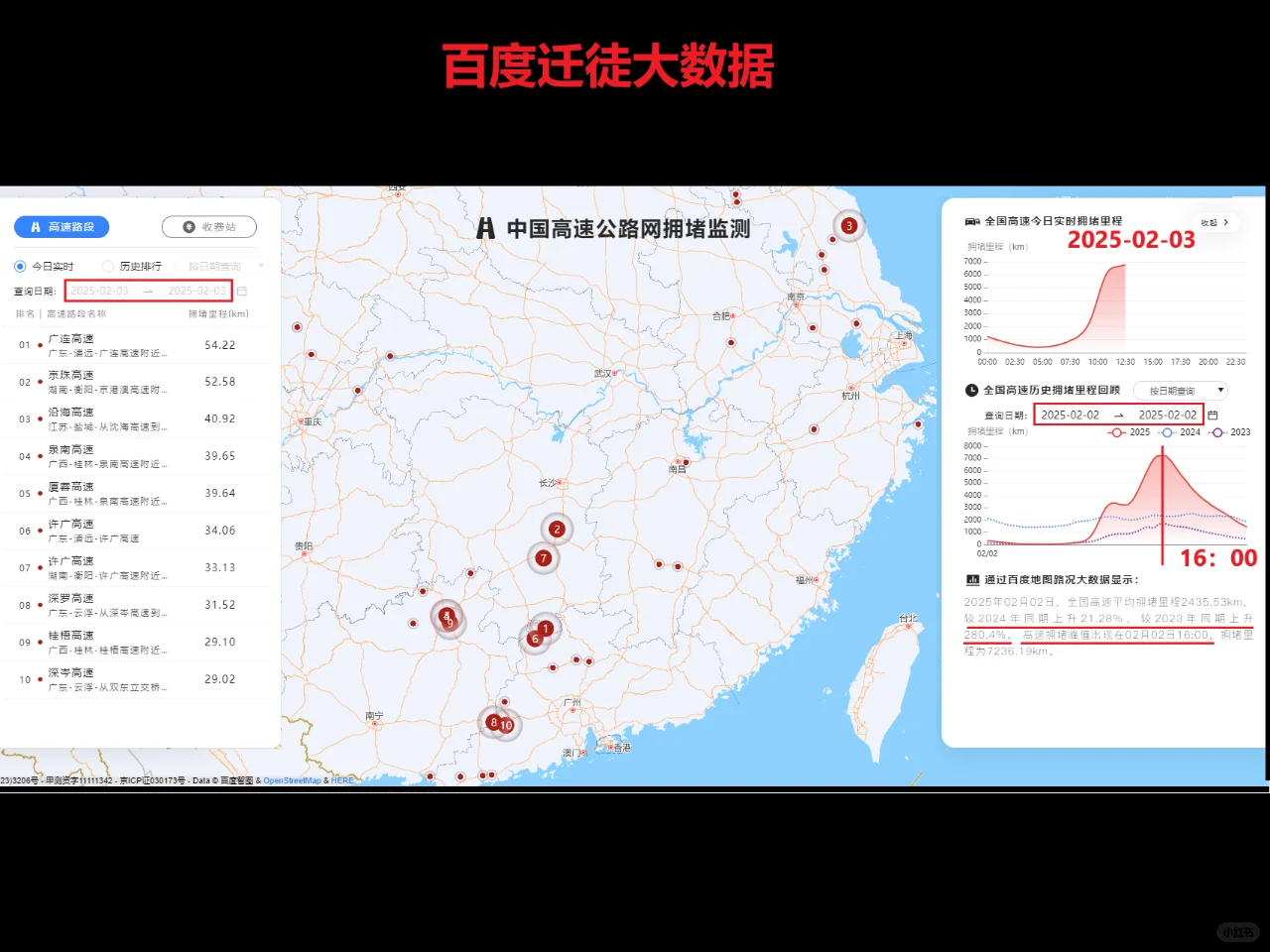Click 重庆 city label on map
The height and width of the screenshot is (952, 1270).
pyautogui.click(x=313, y=421)
